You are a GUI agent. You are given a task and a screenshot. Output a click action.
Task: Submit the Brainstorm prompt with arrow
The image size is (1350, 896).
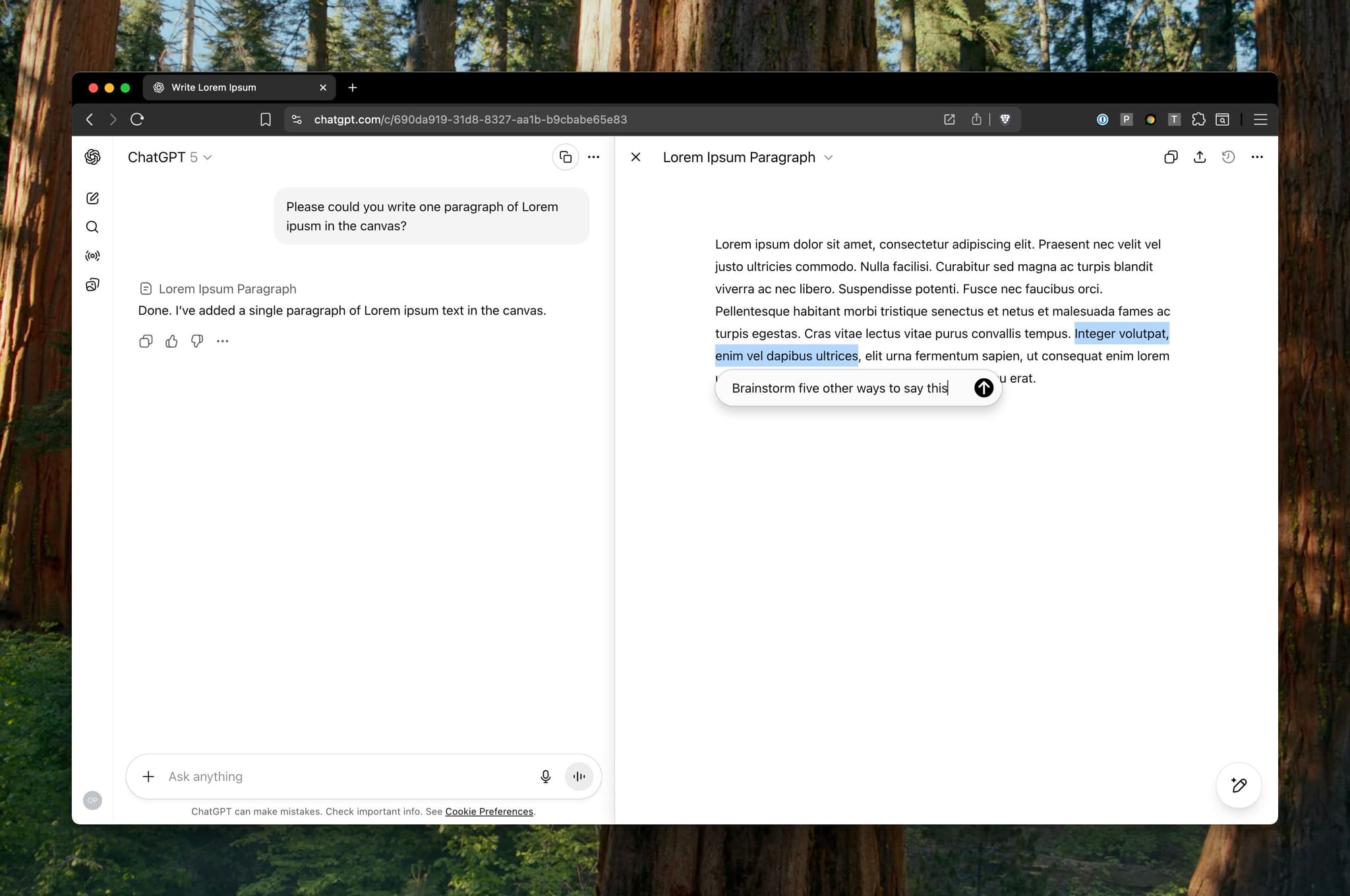[x=983, y=388]
